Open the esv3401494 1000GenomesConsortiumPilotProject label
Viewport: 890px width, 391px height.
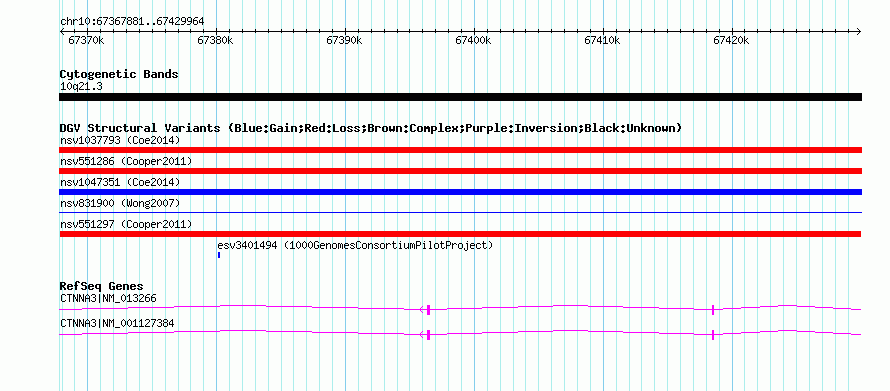tap(355, 246)
